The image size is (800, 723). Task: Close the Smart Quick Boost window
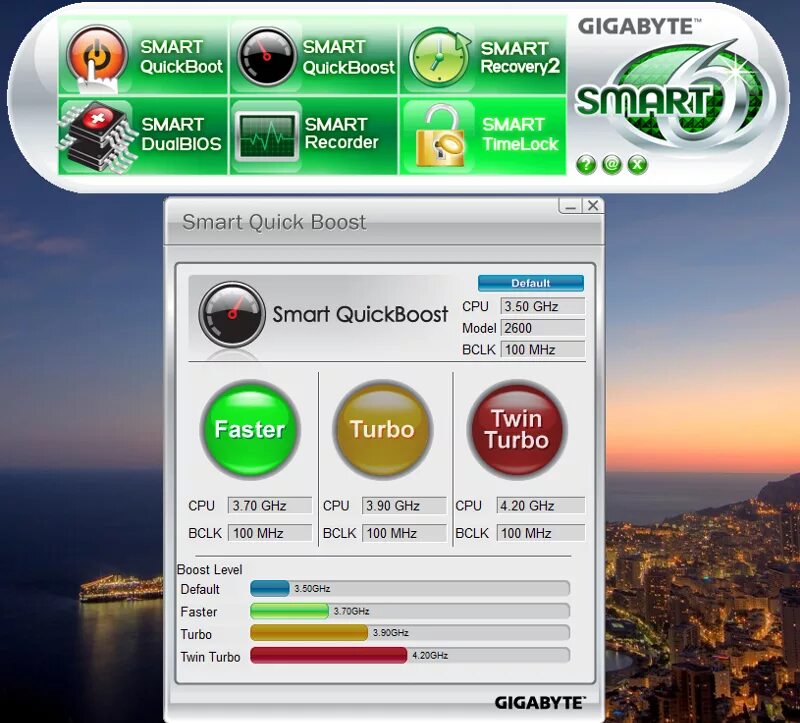593,206
